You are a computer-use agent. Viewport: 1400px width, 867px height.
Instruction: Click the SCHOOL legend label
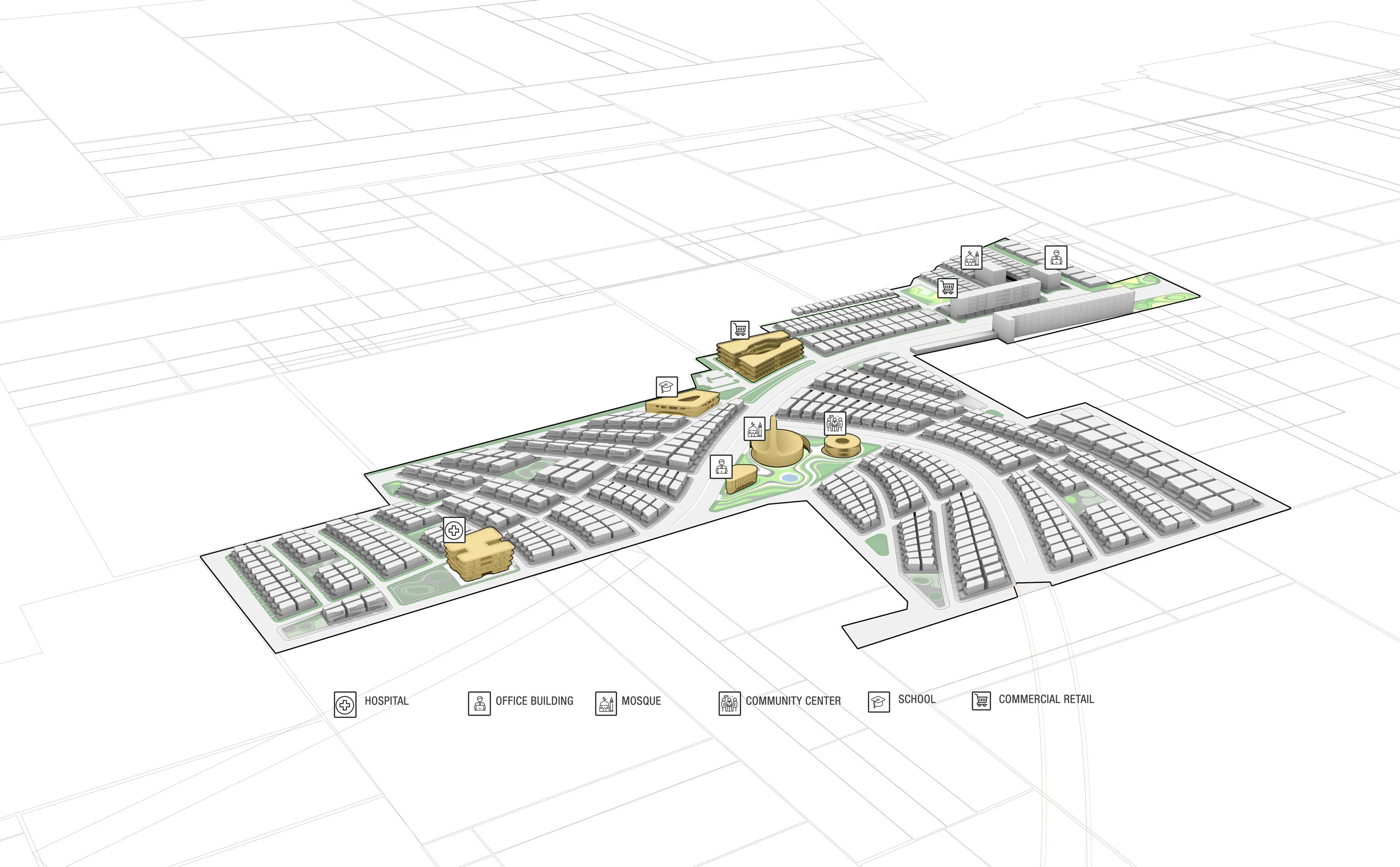click(917, 700)
